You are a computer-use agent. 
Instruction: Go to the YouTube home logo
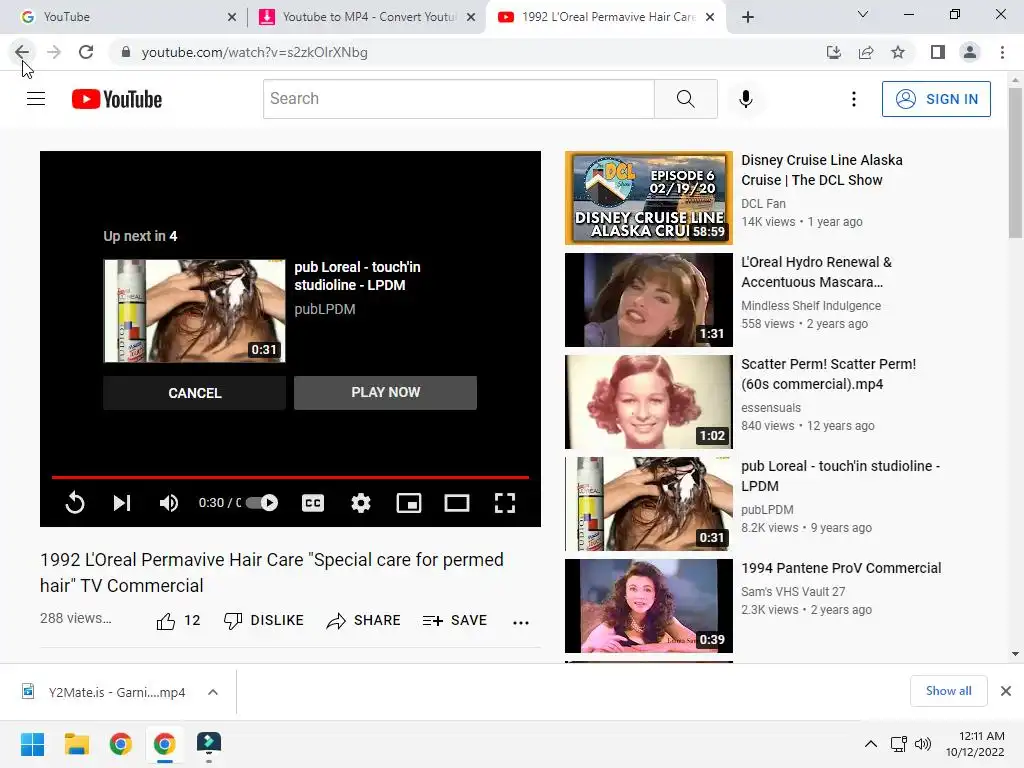(117, 99)
